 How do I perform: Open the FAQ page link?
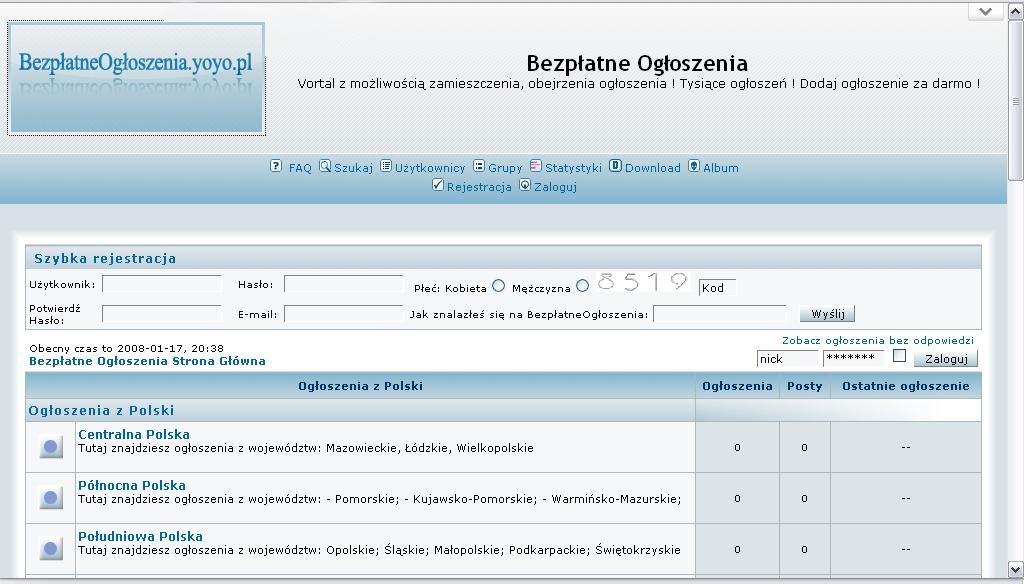[x=300, y=168]
